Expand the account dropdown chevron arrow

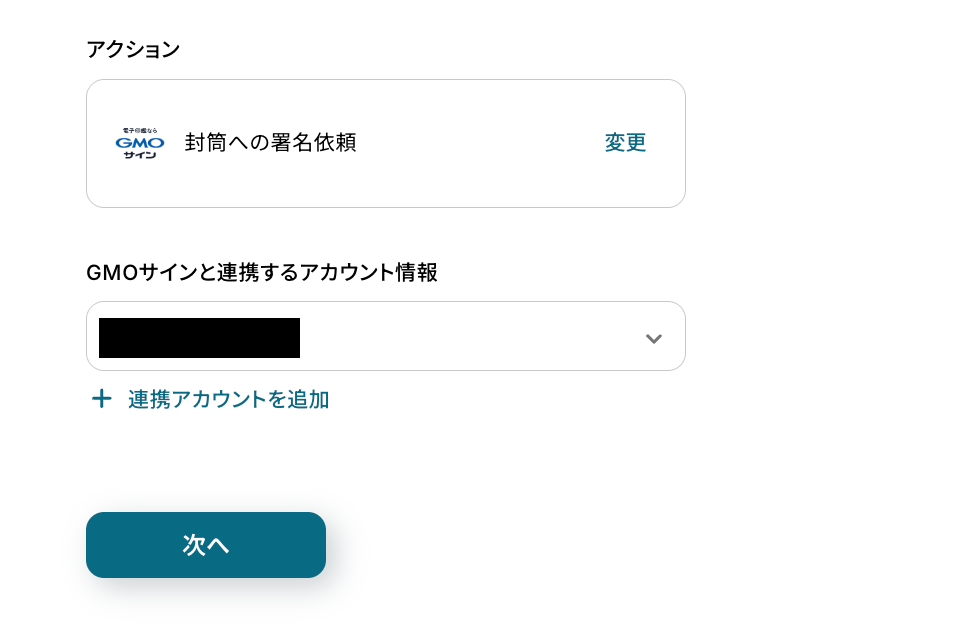point(654,338)
